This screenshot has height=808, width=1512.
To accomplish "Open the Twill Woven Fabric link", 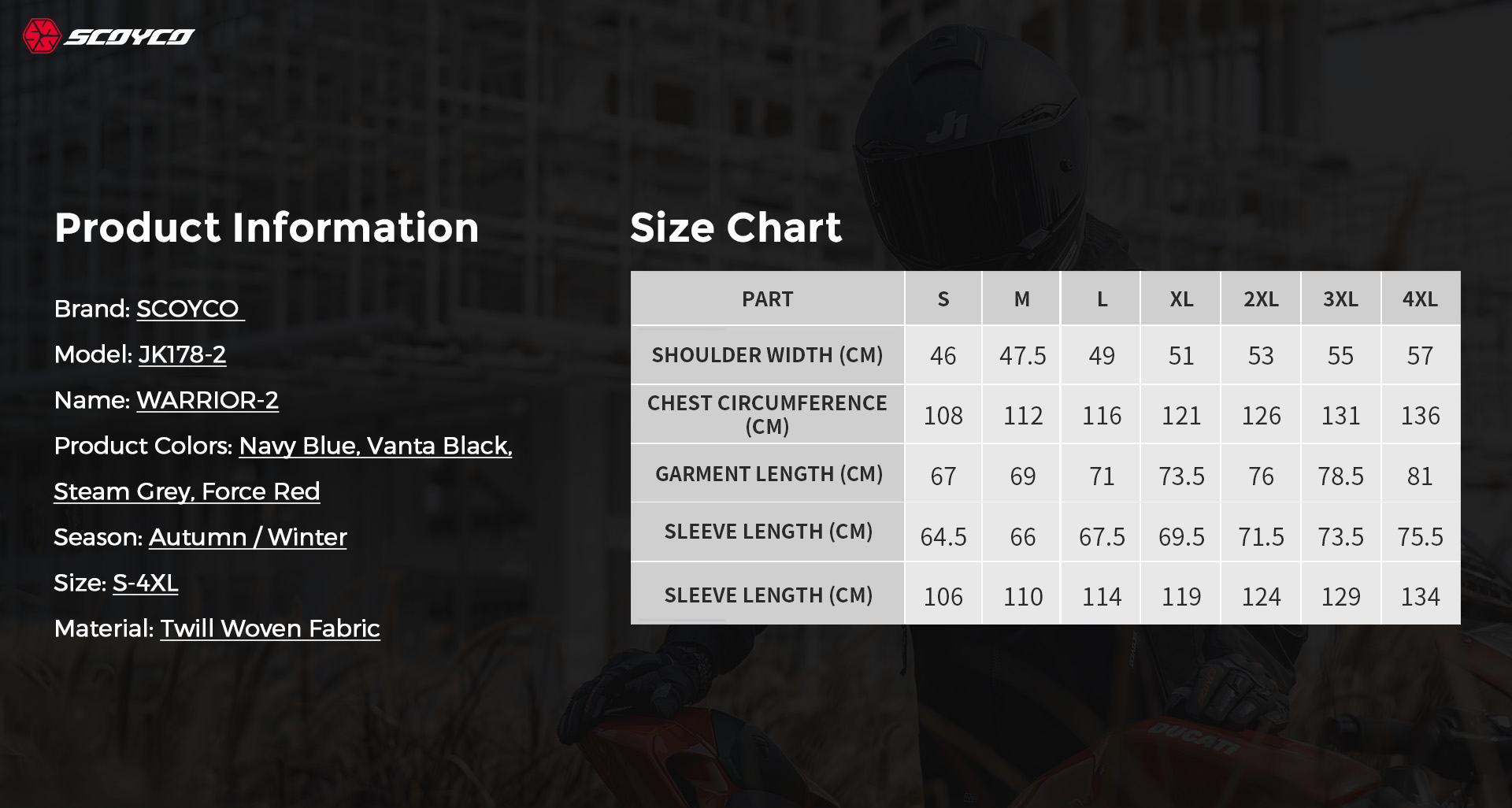I will pos(270,628).
